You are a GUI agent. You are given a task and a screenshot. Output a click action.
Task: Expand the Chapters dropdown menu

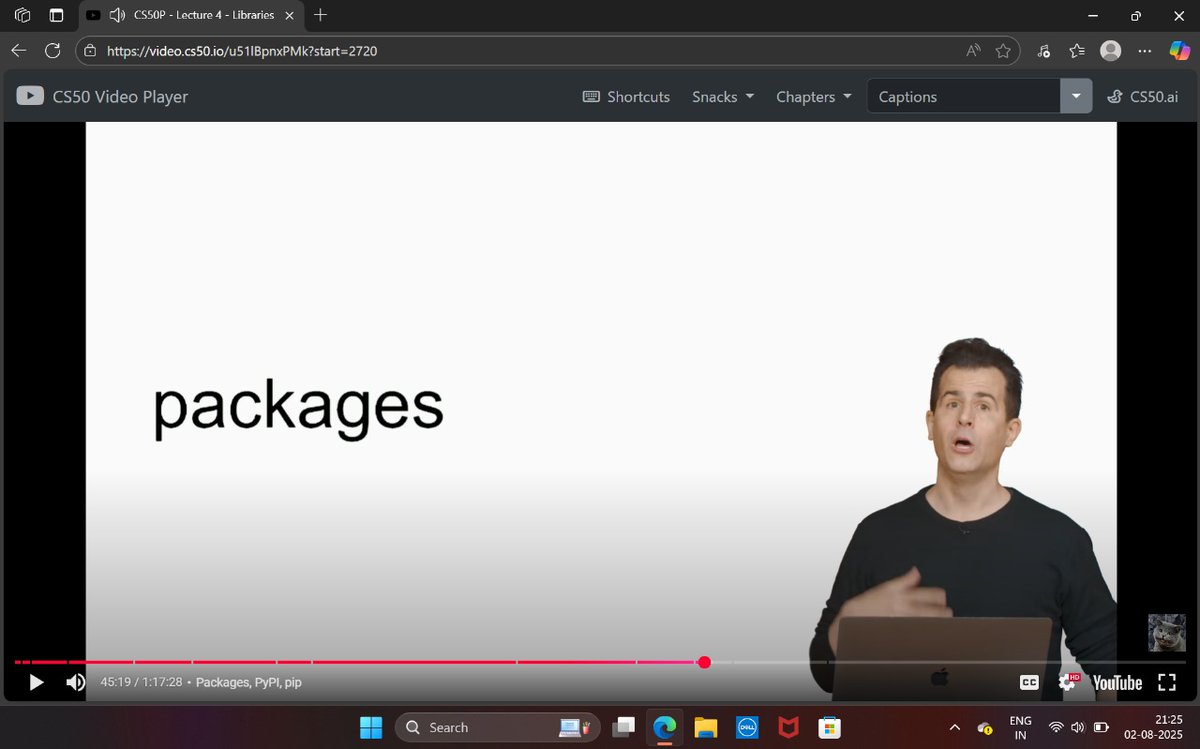click(x=814, y=97)
